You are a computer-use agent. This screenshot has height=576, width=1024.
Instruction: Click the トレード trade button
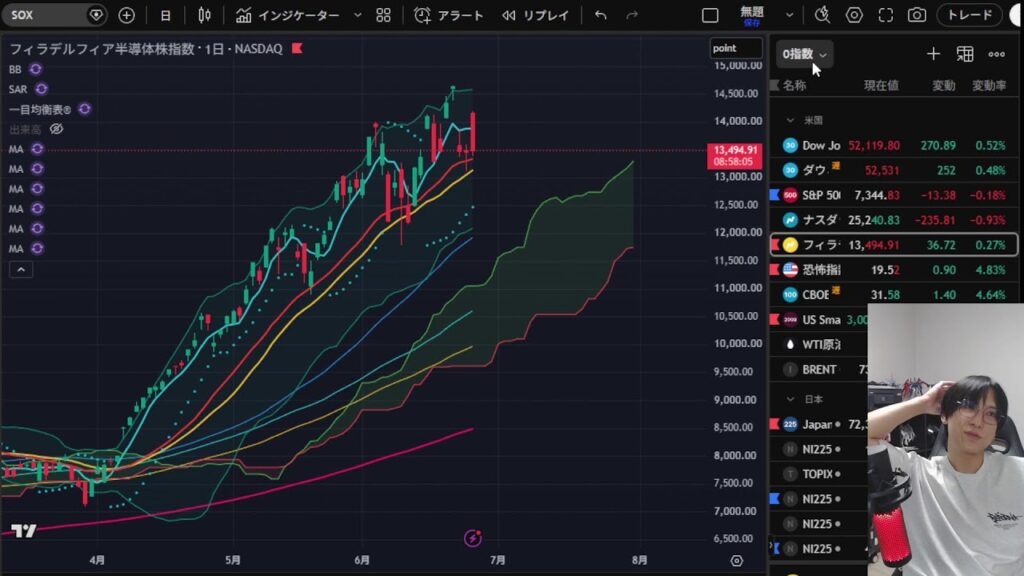click(969, 15)
